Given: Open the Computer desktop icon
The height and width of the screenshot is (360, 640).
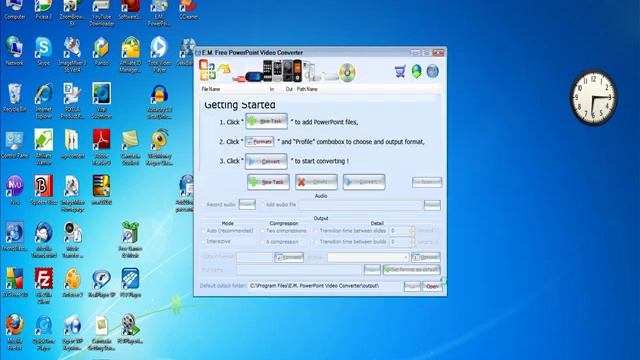Looking at the screenshot, I should 15,10.
